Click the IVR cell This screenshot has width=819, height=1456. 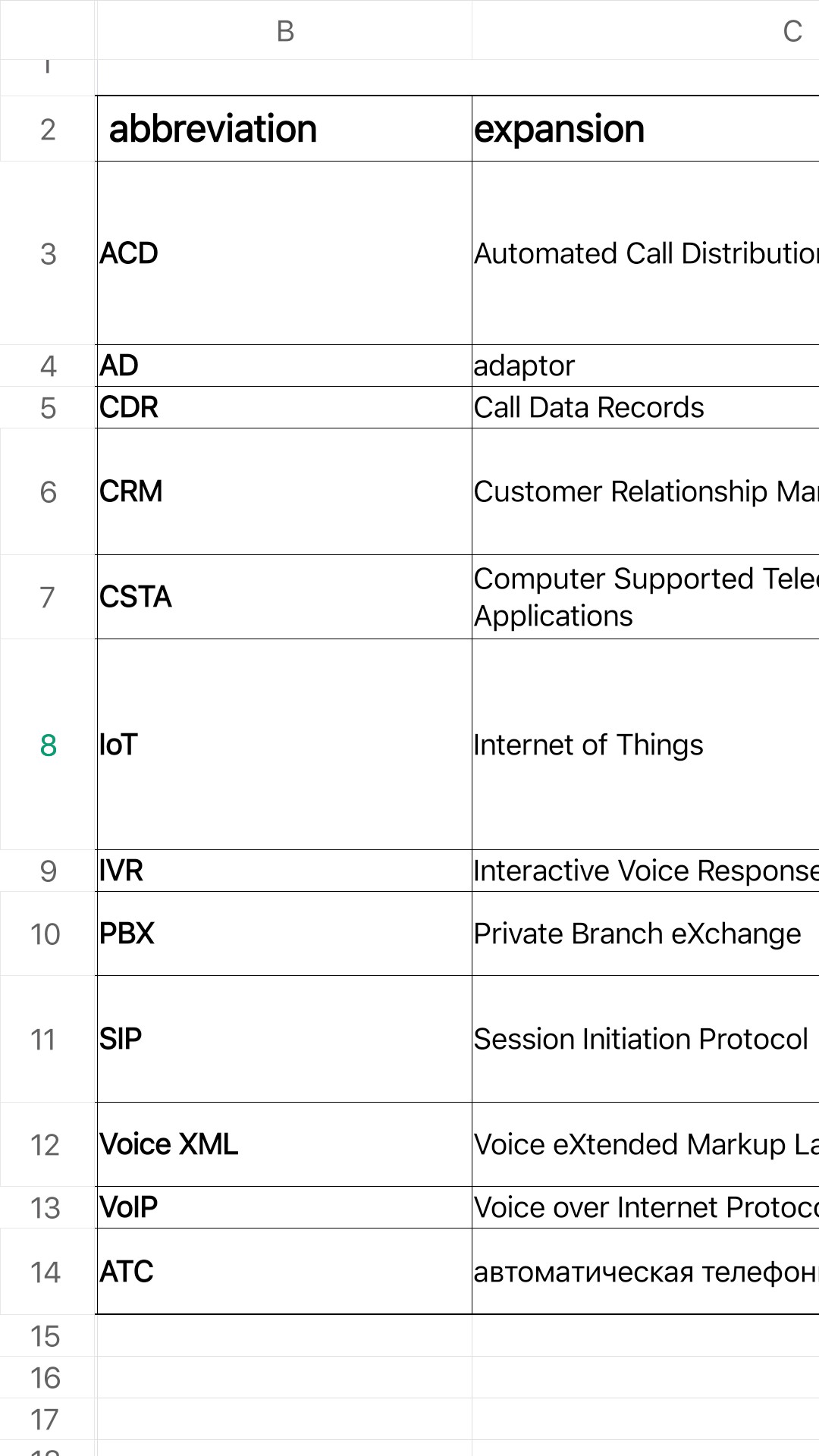point(284,871)
